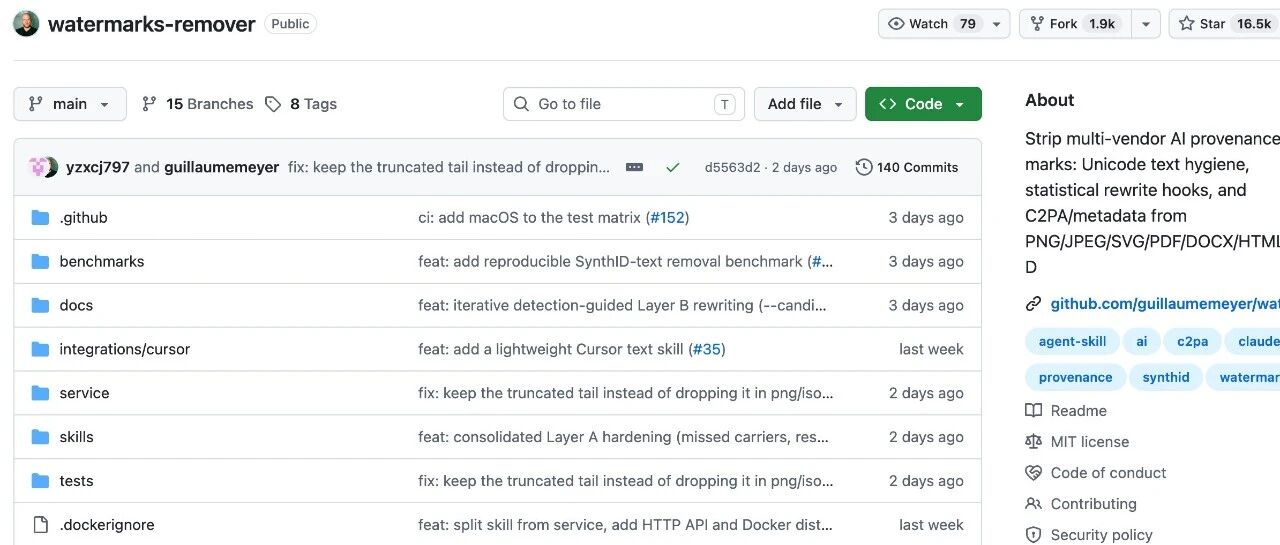Open the split skill from service commit message

pos(625,525)
